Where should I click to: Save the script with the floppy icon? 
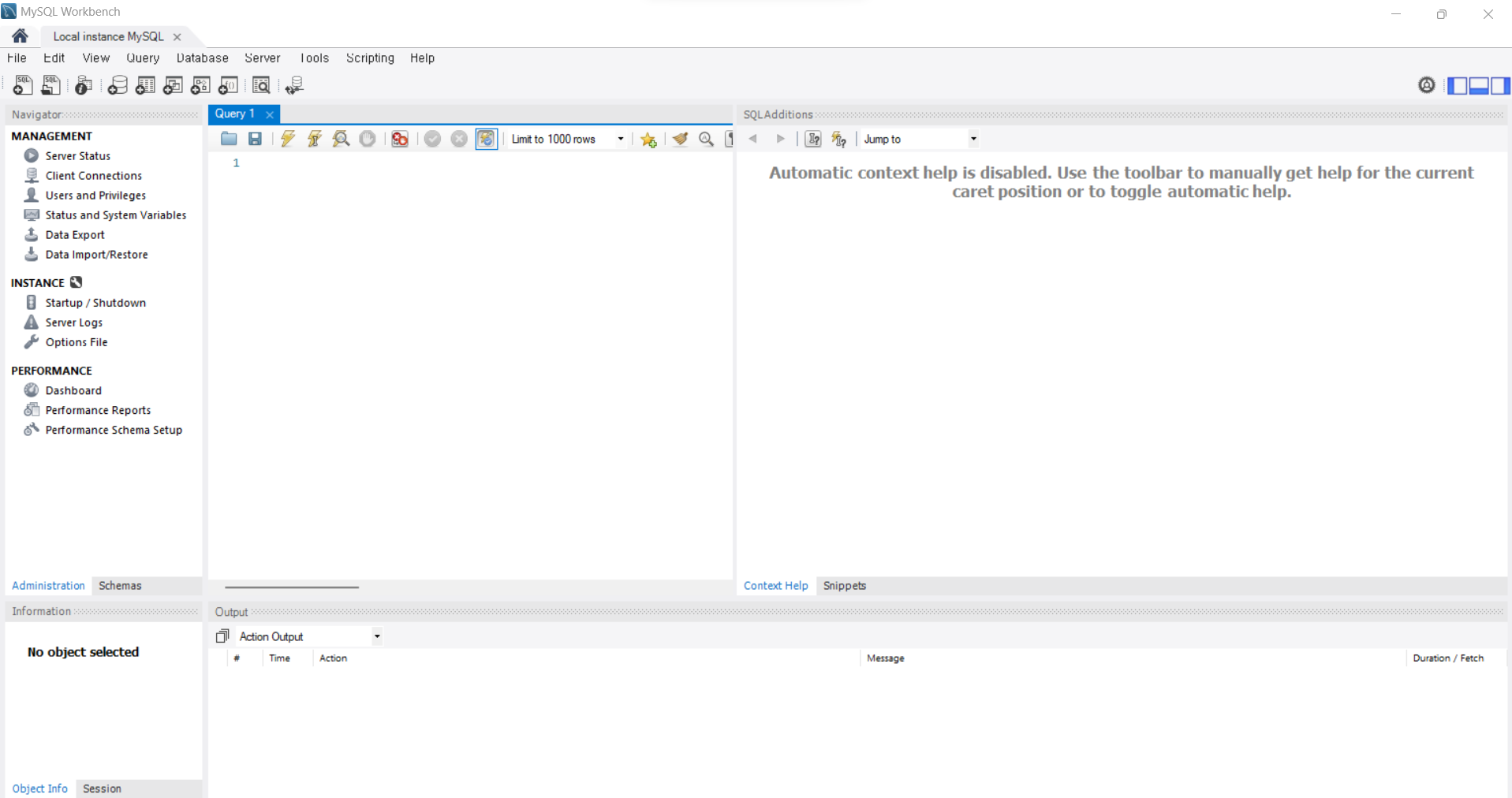255,139
